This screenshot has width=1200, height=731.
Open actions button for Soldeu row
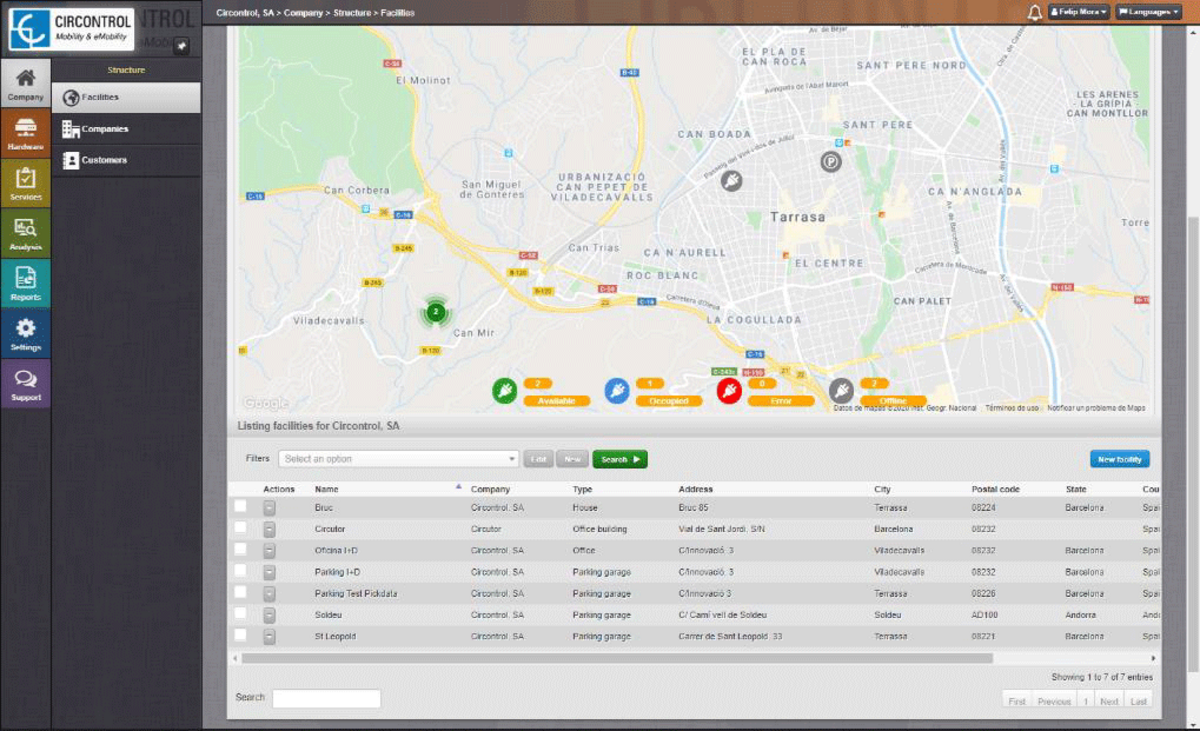[269, 615]
